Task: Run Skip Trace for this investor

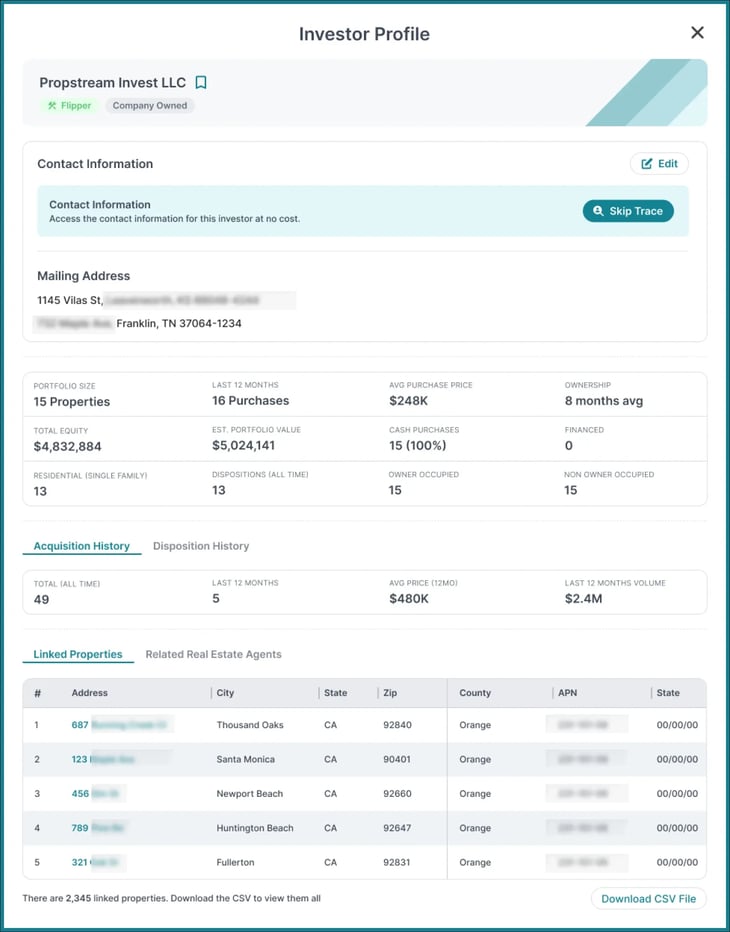Action: click(x=628, y=211)
